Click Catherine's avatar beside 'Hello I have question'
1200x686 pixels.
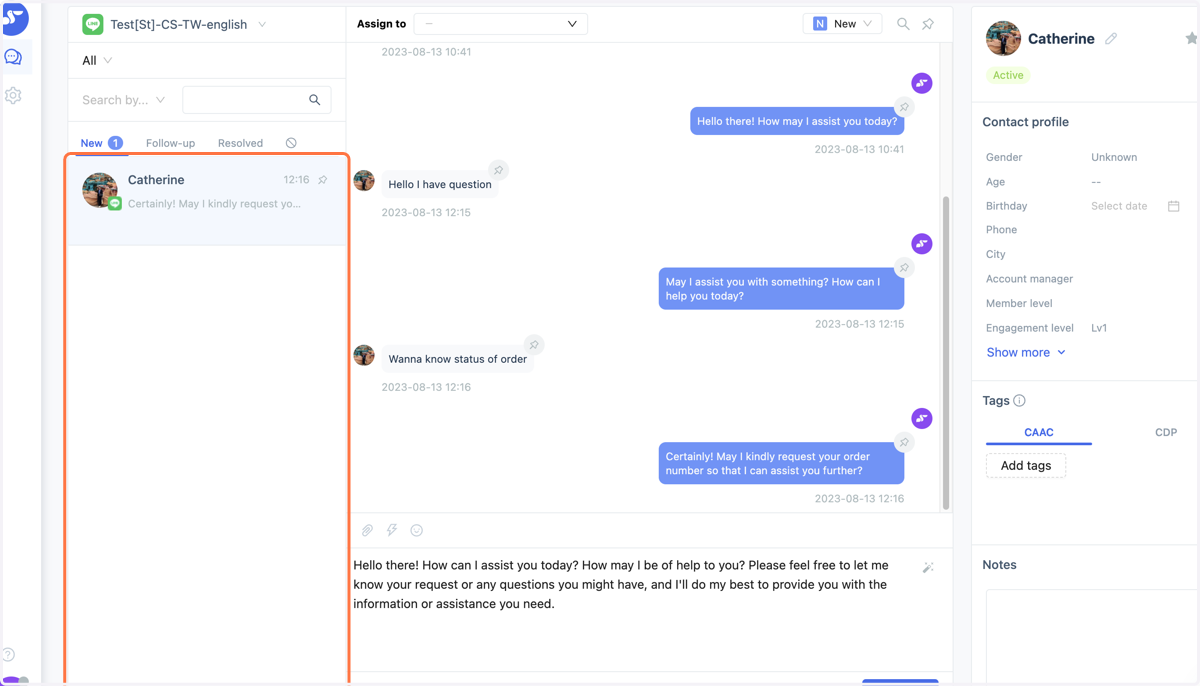click(364, 181)
